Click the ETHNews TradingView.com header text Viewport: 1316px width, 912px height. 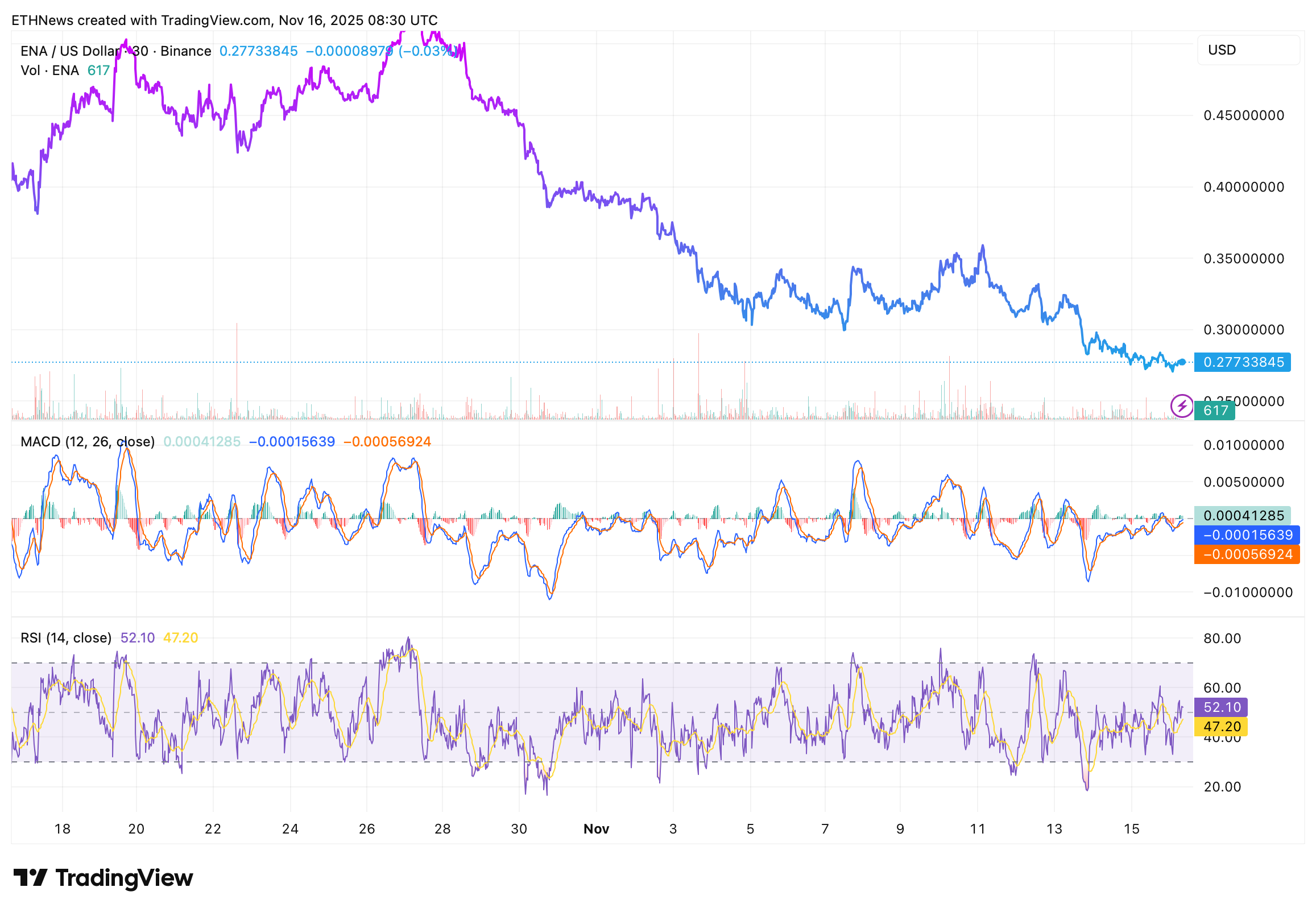(x=224, y=20)
